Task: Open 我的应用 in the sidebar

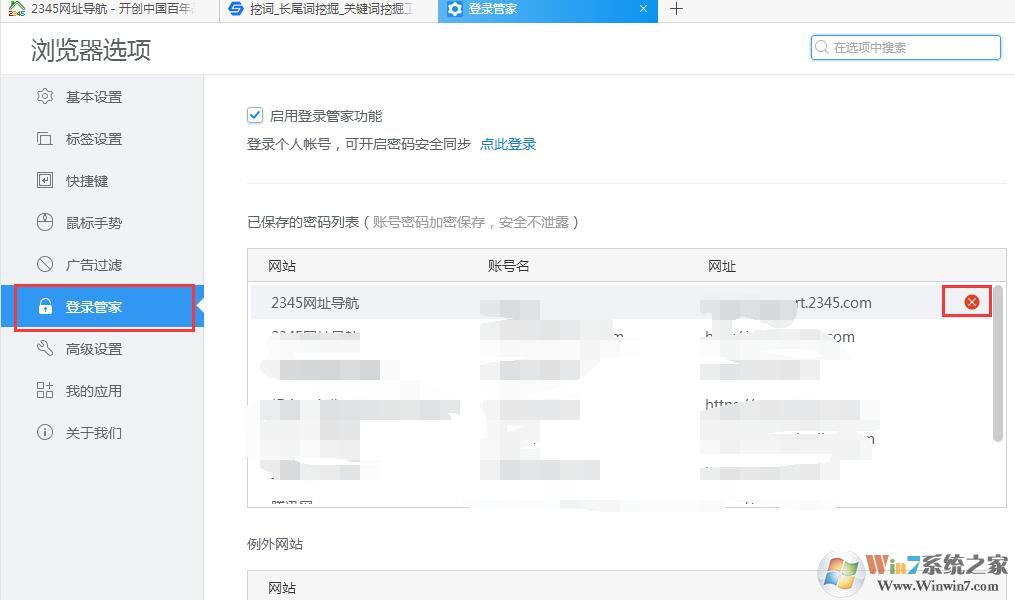Action: click(102, 391)
